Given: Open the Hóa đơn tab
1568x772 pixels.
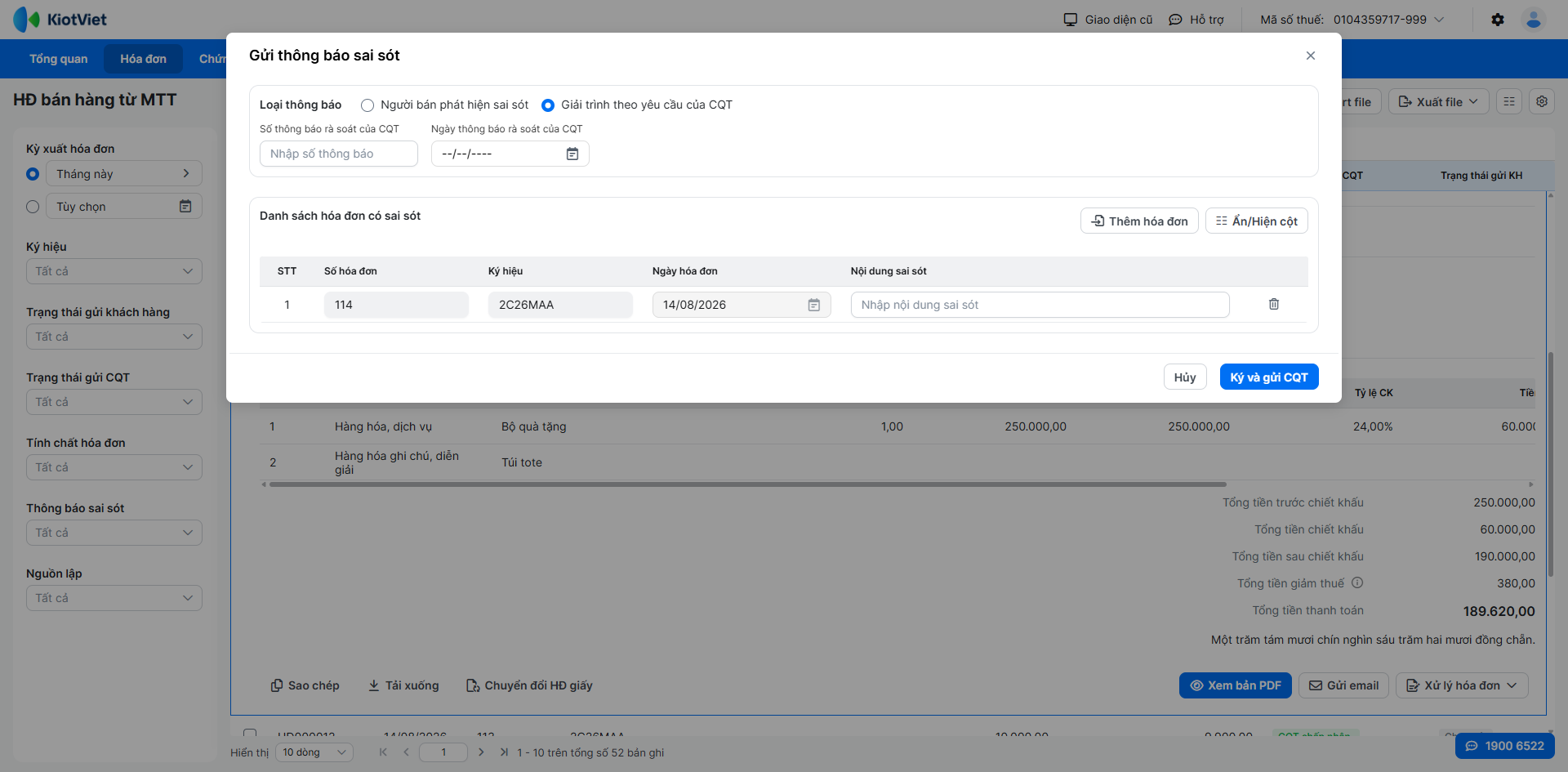Looking at the screenshot, I should [143, 59].
